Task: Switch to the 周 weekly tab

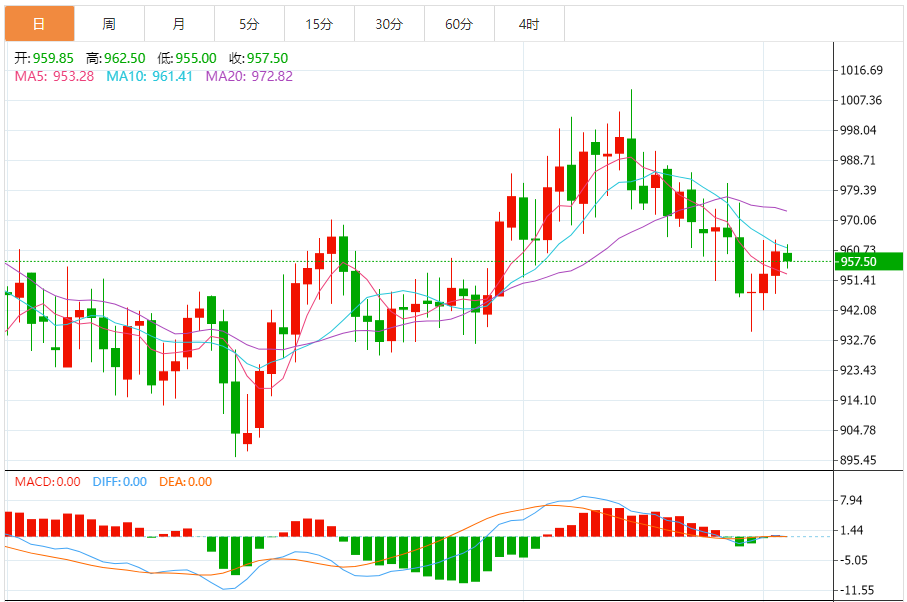Action: [x=109, y=24]
